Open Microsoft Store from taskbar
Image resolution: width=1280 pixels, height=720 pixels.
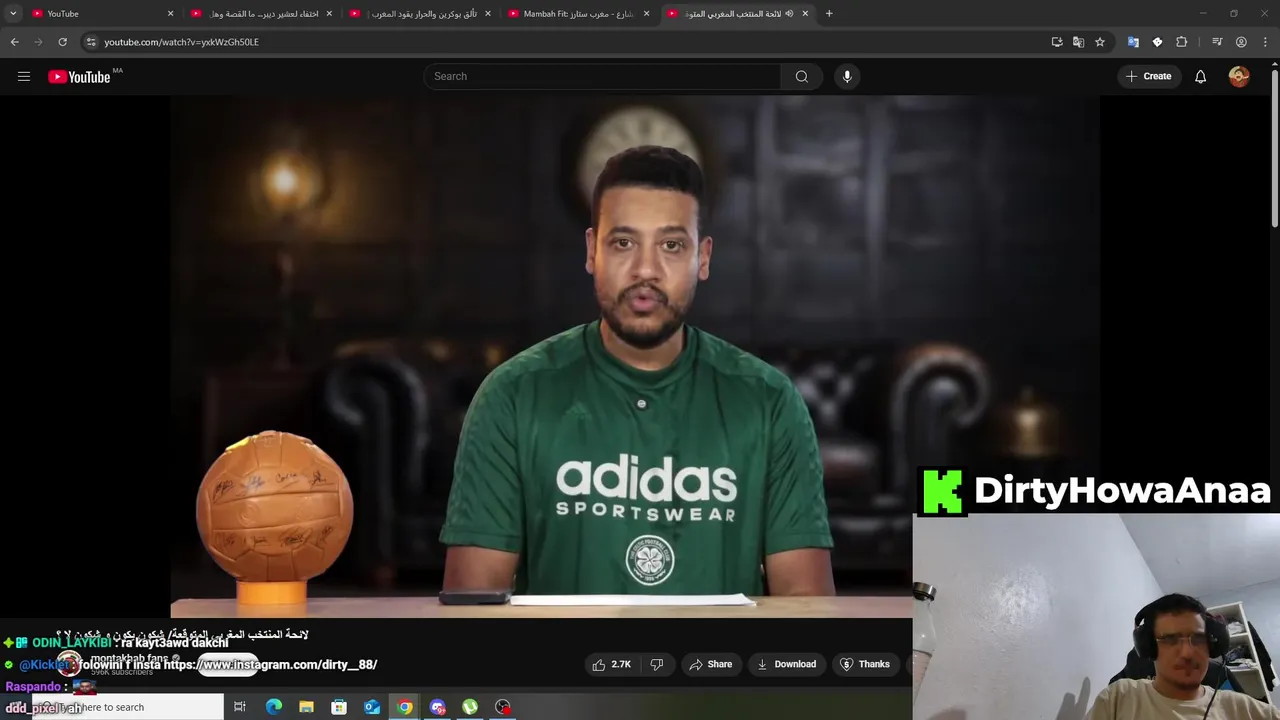[x=339, y=707]
